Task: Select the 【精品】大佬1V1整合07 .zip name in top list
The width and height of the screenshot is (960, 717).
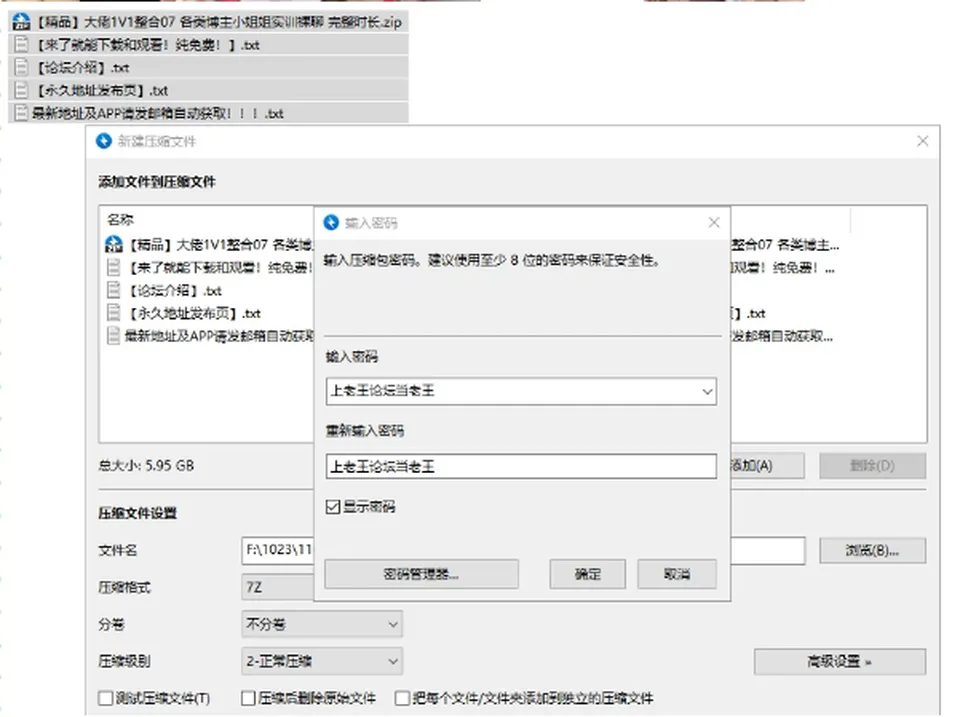Action: pyautogui.click(x=219, y=23)
